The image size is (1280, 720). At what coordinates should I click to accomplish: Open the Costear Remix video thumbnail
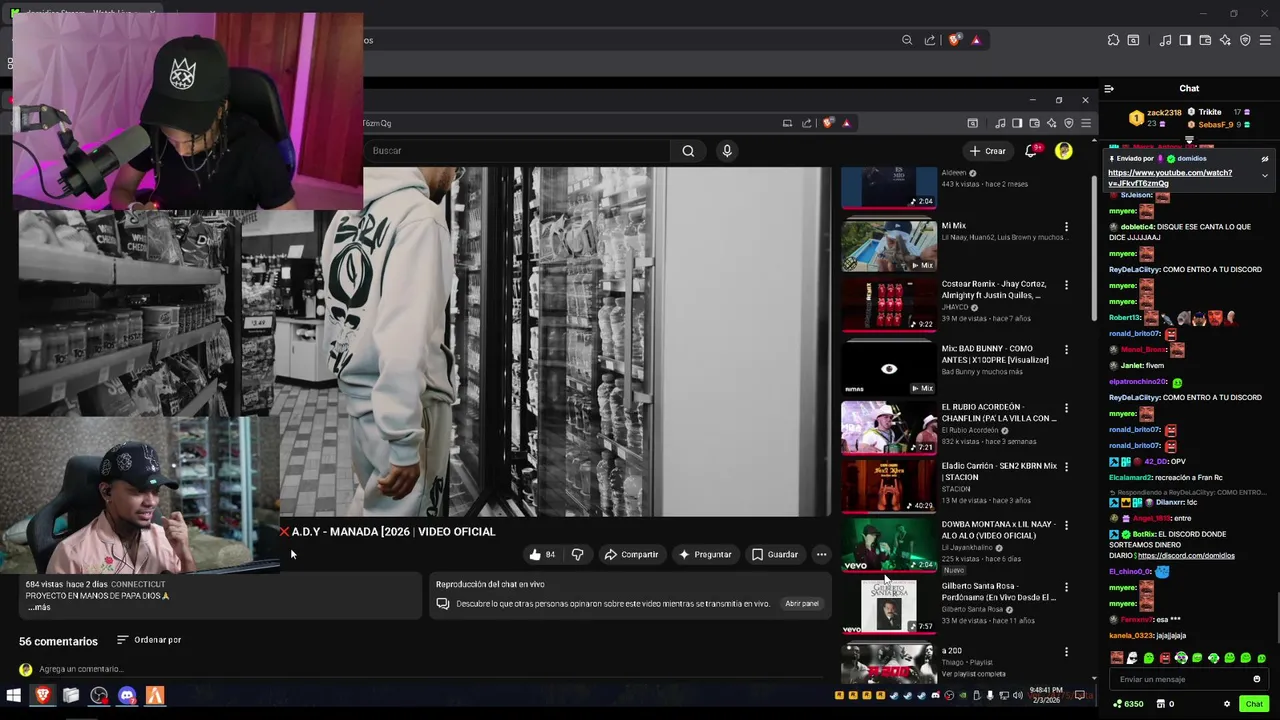(x=888, y=304)
